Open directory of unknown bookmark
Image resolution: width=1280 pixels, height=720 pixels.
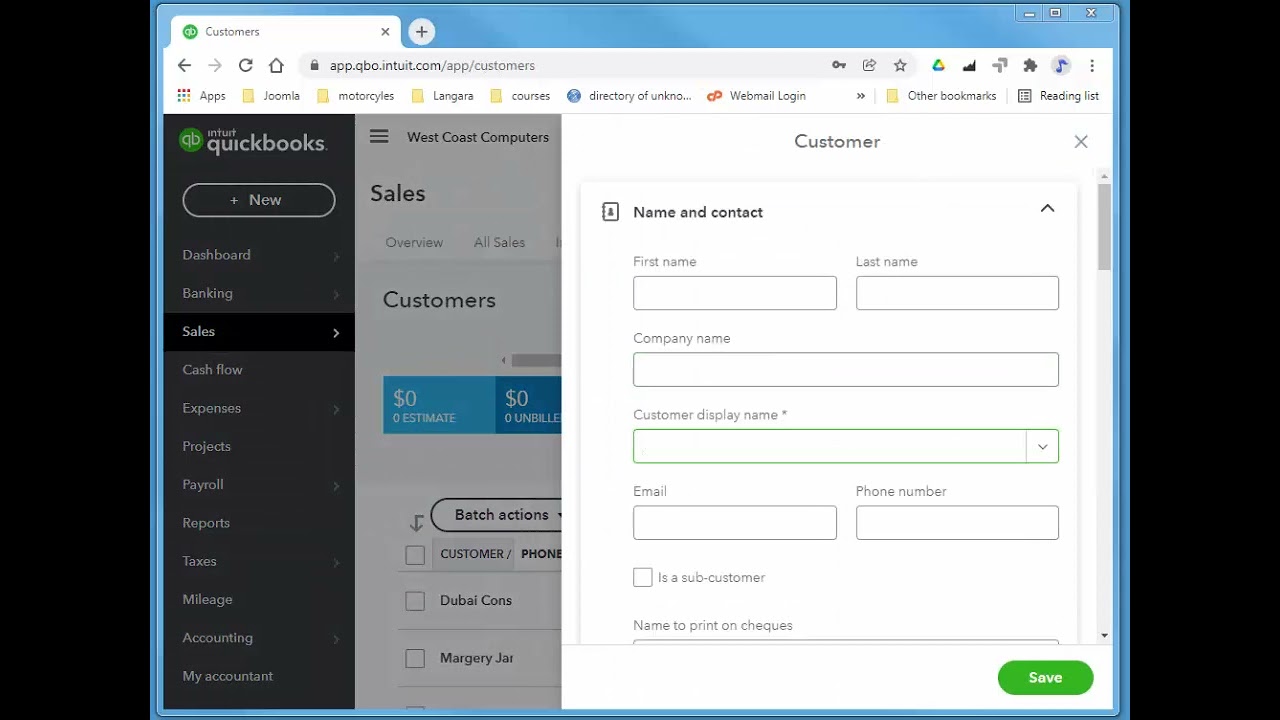(x=629, y=96)
